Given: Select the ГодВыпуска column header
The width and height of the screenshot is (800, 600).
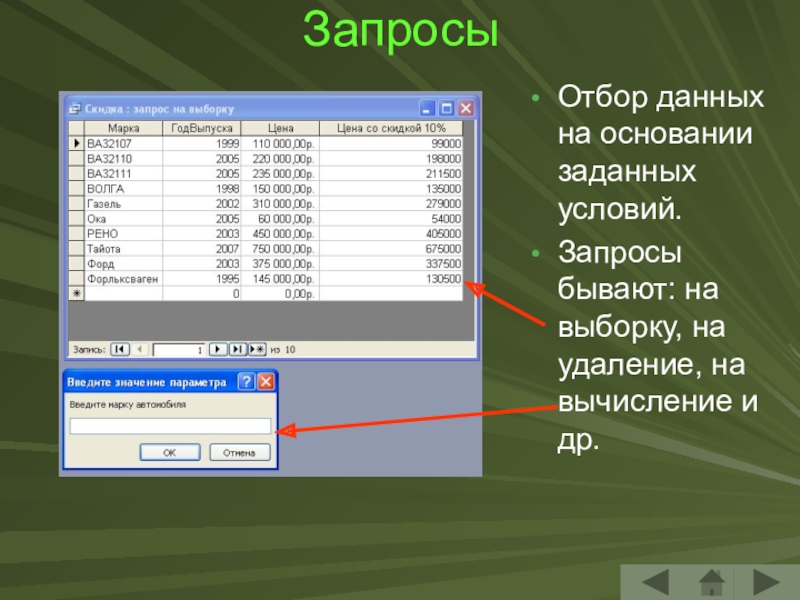Looking at the screenshot, I should [201, 129].
